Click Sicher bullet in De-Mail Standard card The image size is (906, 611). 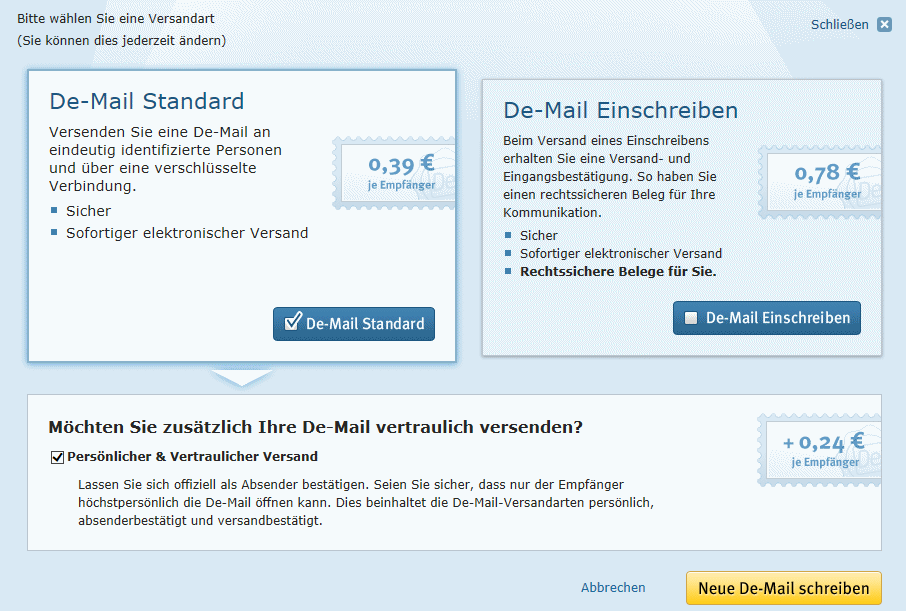tap(88, 211)
